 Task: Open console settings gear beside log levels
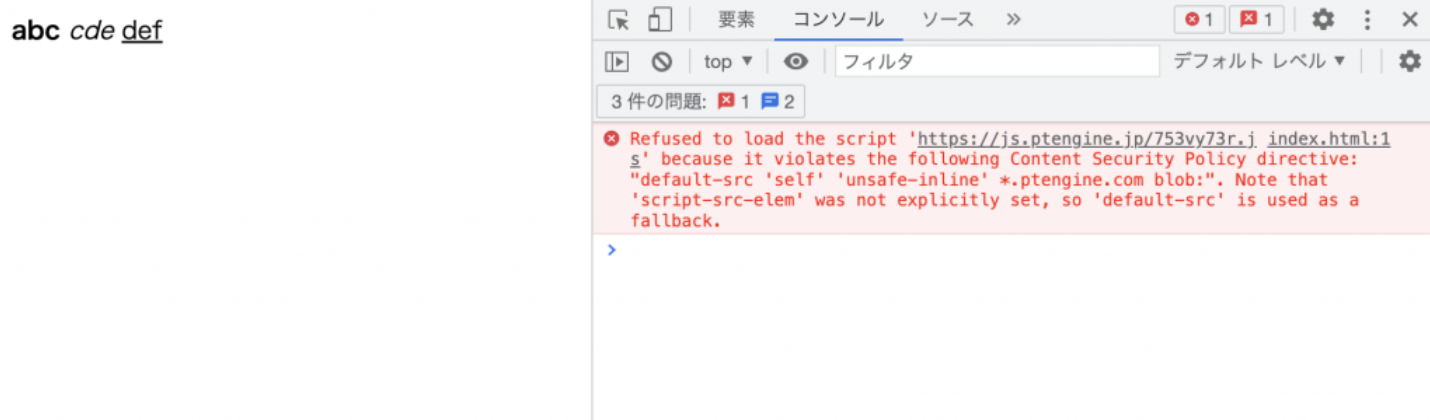(1410, 61)
